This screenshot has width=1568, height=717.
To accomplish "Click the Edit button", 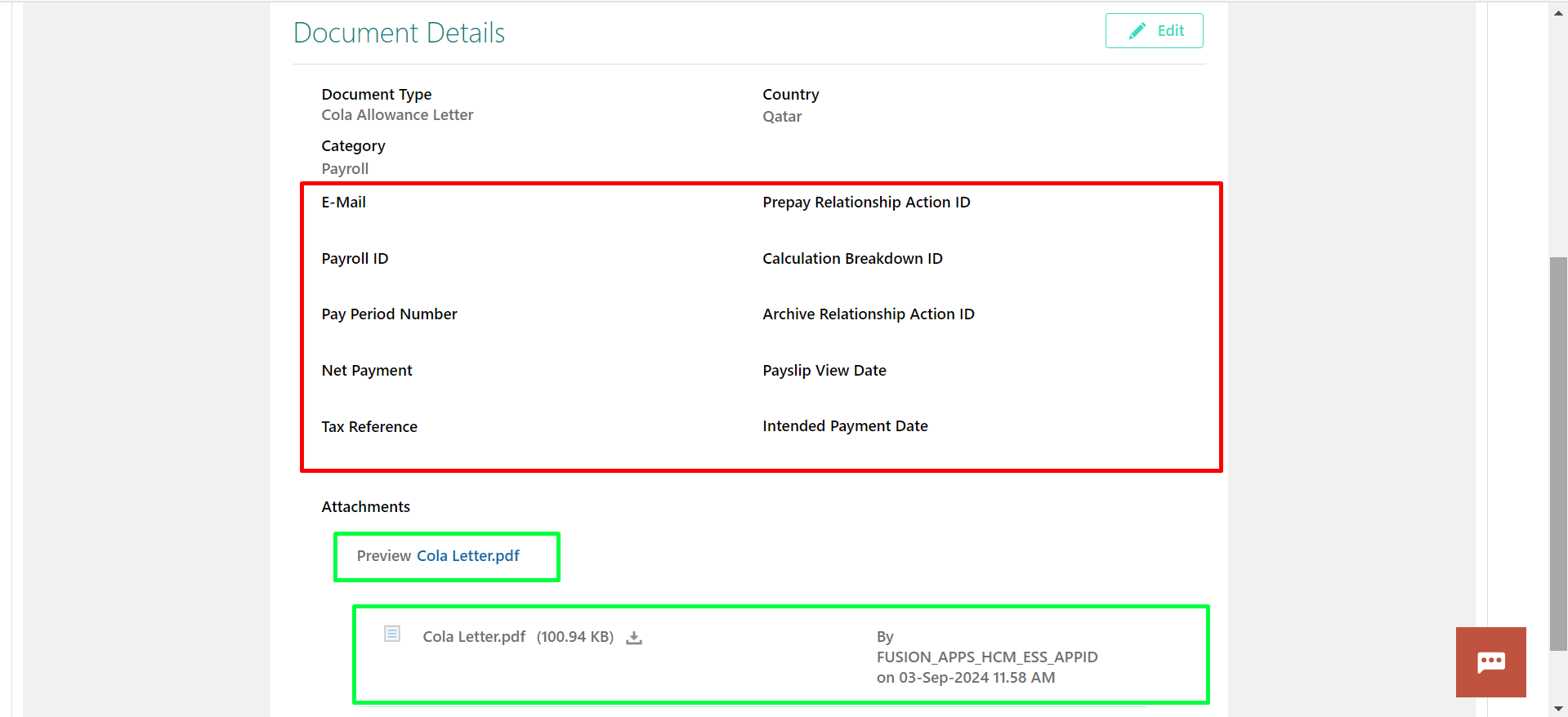I will click(x=1154, y=31).
